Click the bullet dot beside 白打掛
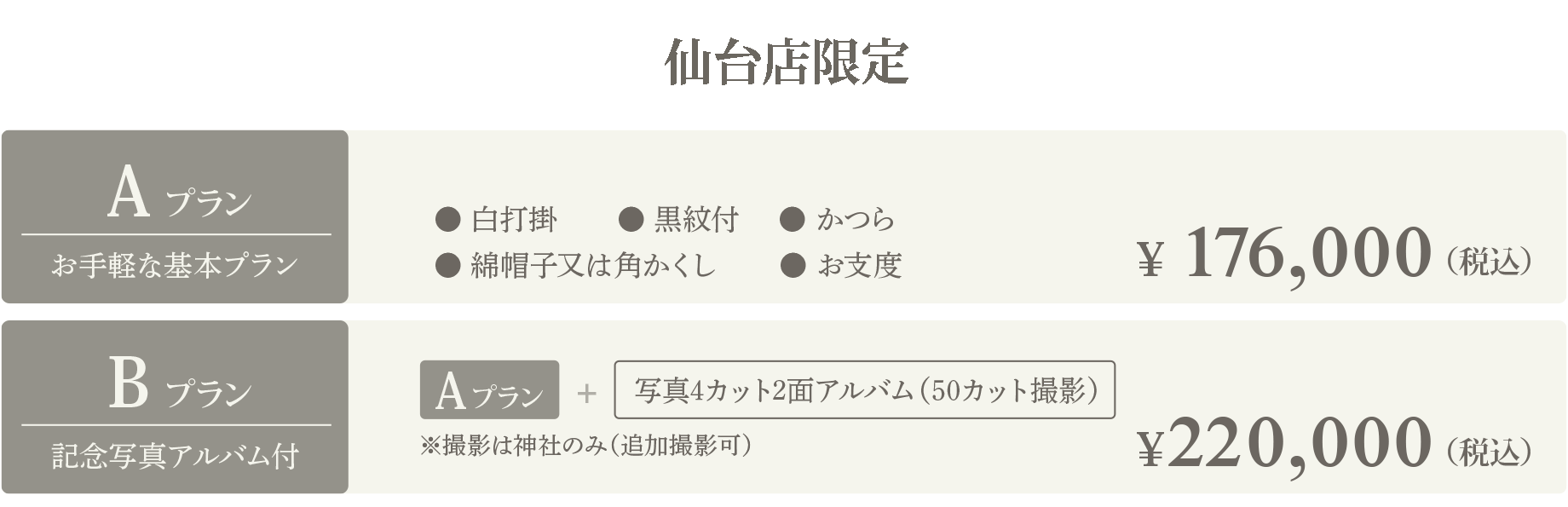The height and width of the screenshot is (507, 1568). click(x=447, y=220)
